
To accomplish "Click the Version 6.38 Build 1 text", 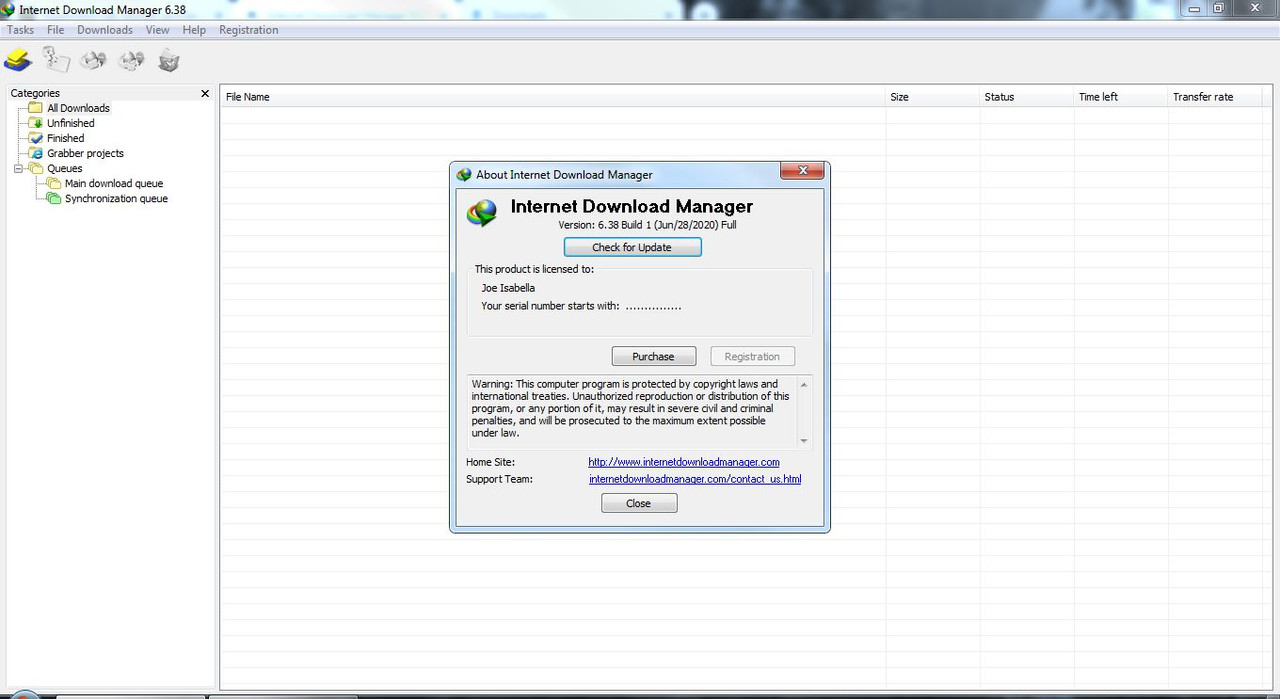I will tap(647, 225).
